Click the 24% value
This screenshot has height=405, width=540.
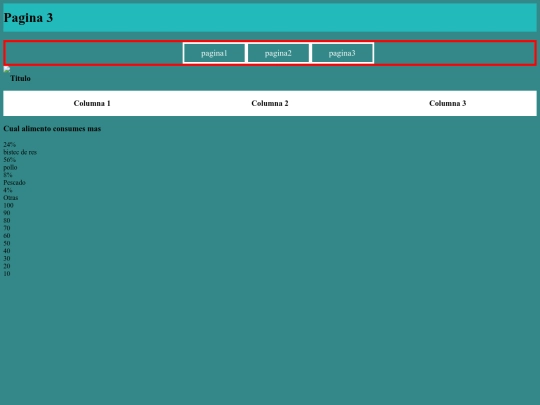[10, 144]
